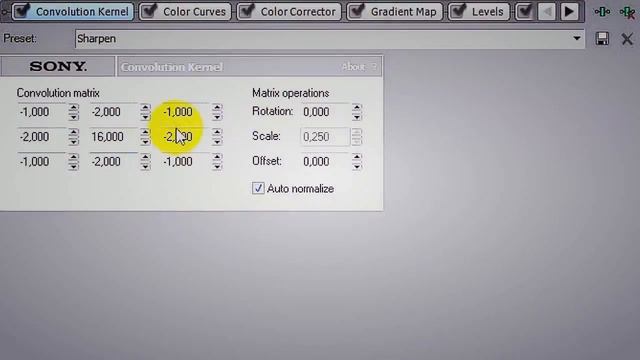640x360 pixels.
Task: Decrease the Offset value
Action: coord(357,166)
